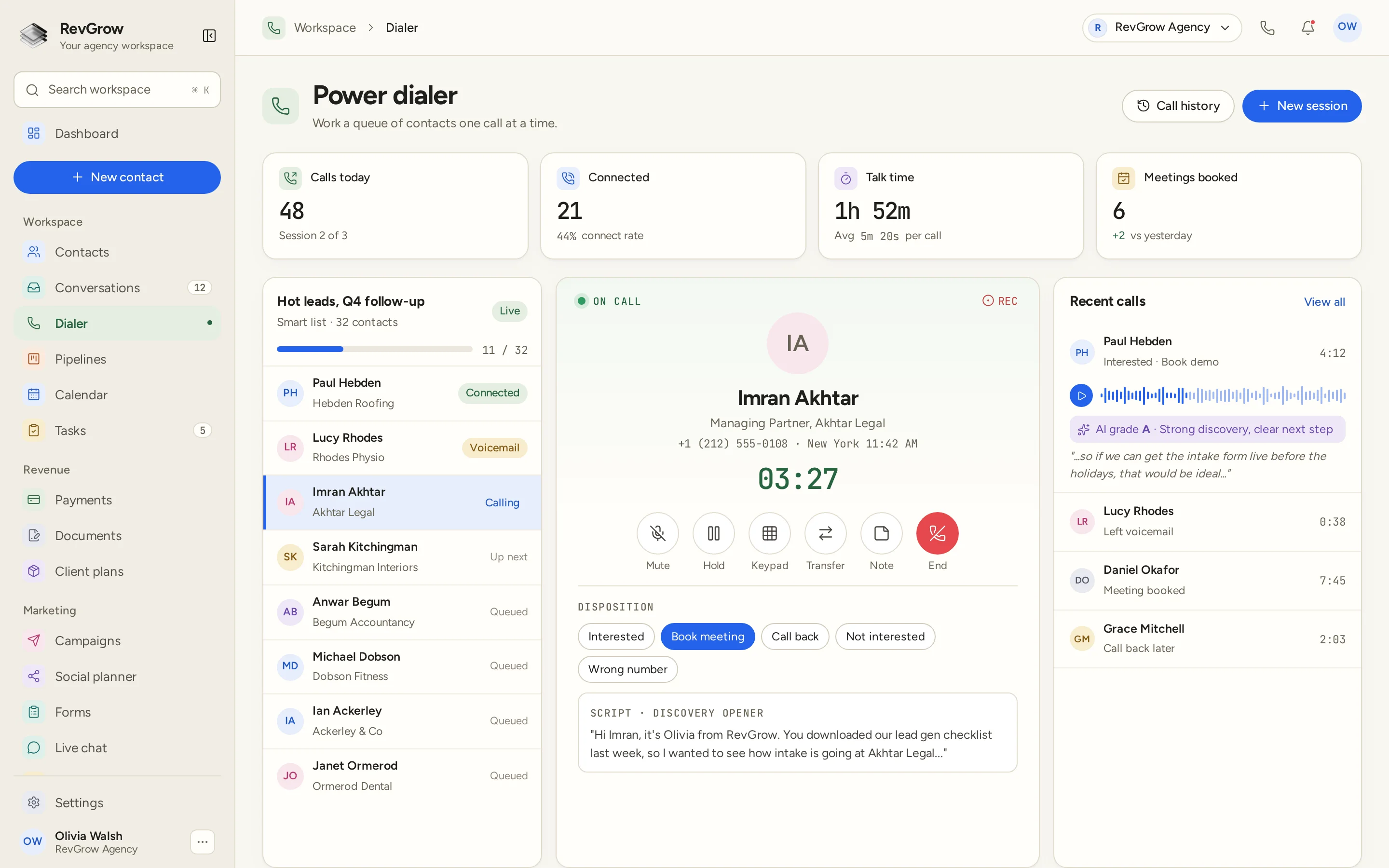
Task: Open Live chat
Action: (x=117, y=747)
